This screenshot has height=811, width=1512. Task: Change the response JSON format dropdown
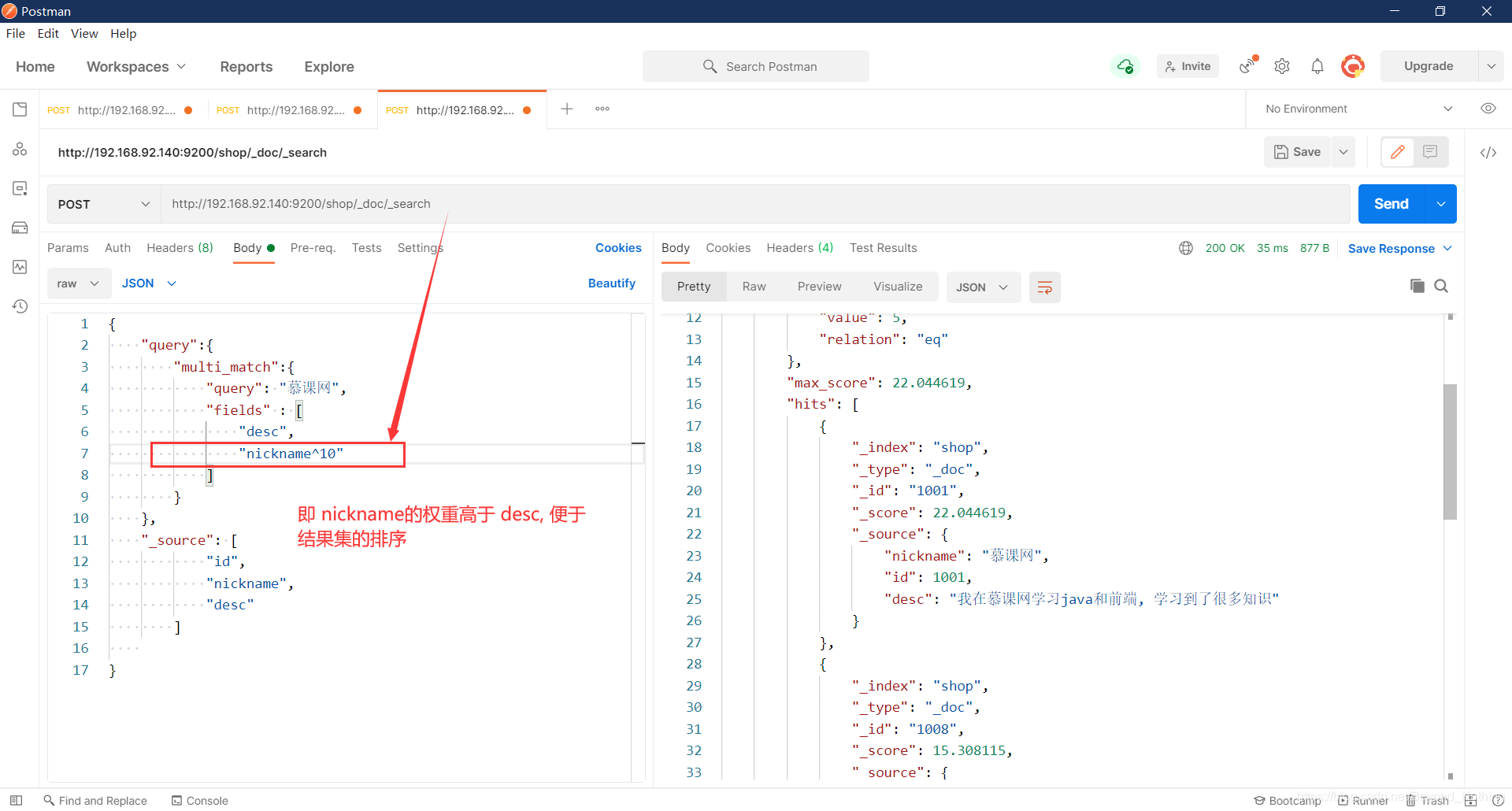point(983,287)
